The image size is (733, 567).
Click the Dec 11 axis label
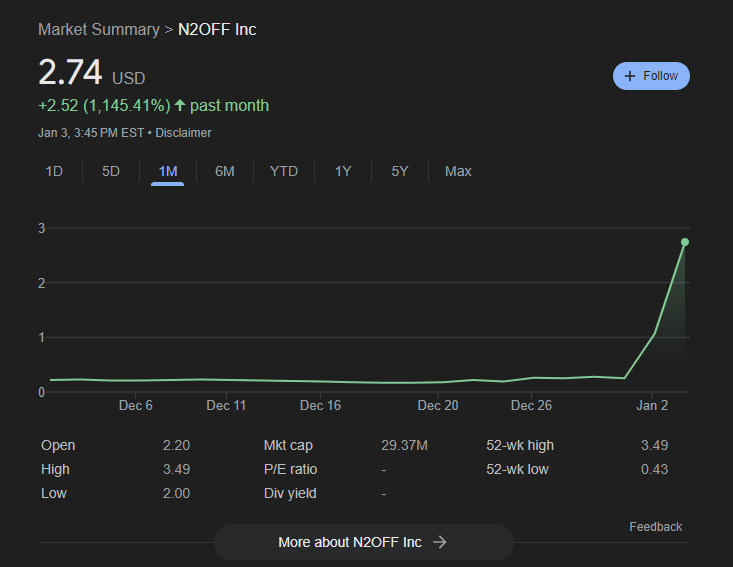point(226,405)
